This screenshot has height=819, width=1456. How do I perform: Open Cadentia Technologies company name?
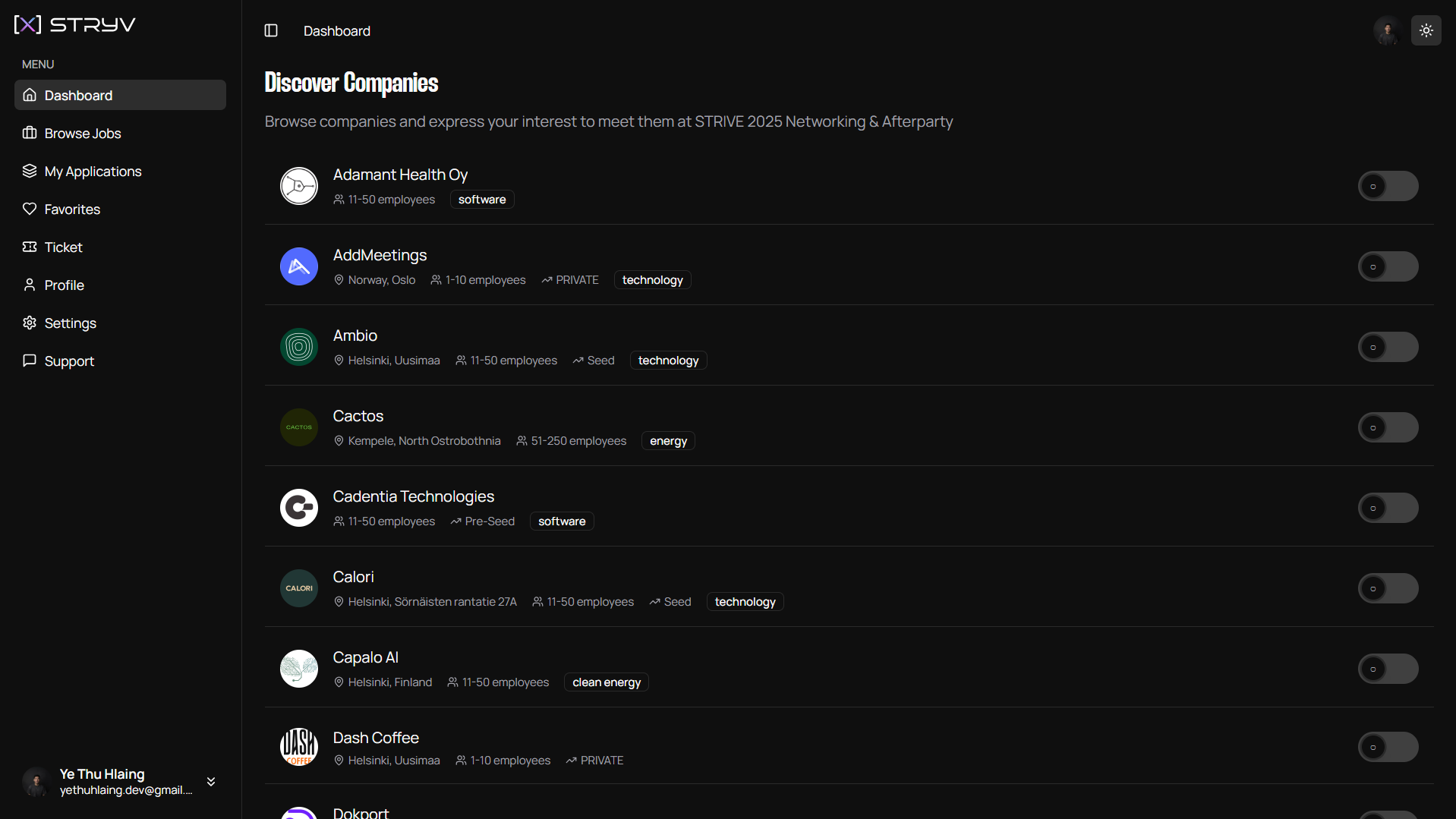point(414,496)
